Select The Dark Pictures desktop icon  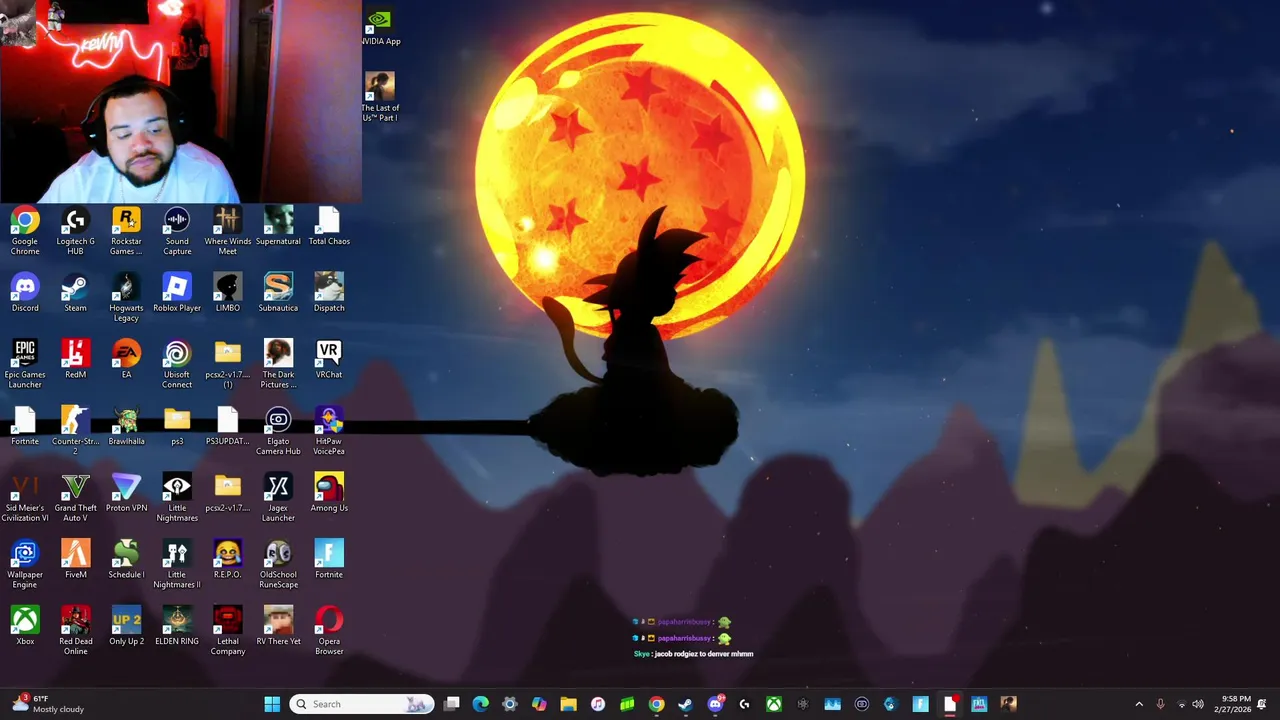(x=278, y=365)
